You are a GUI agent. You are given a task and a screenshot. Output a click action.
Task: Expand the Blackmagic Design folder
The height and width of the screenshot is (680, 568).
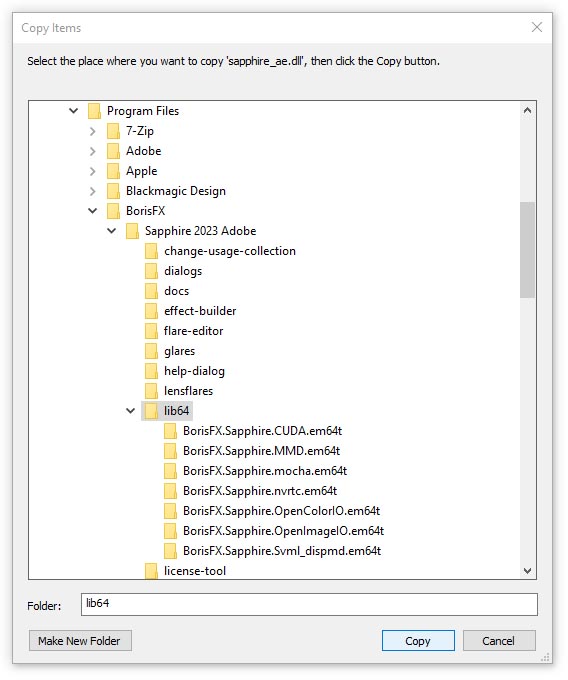(92, 191)
